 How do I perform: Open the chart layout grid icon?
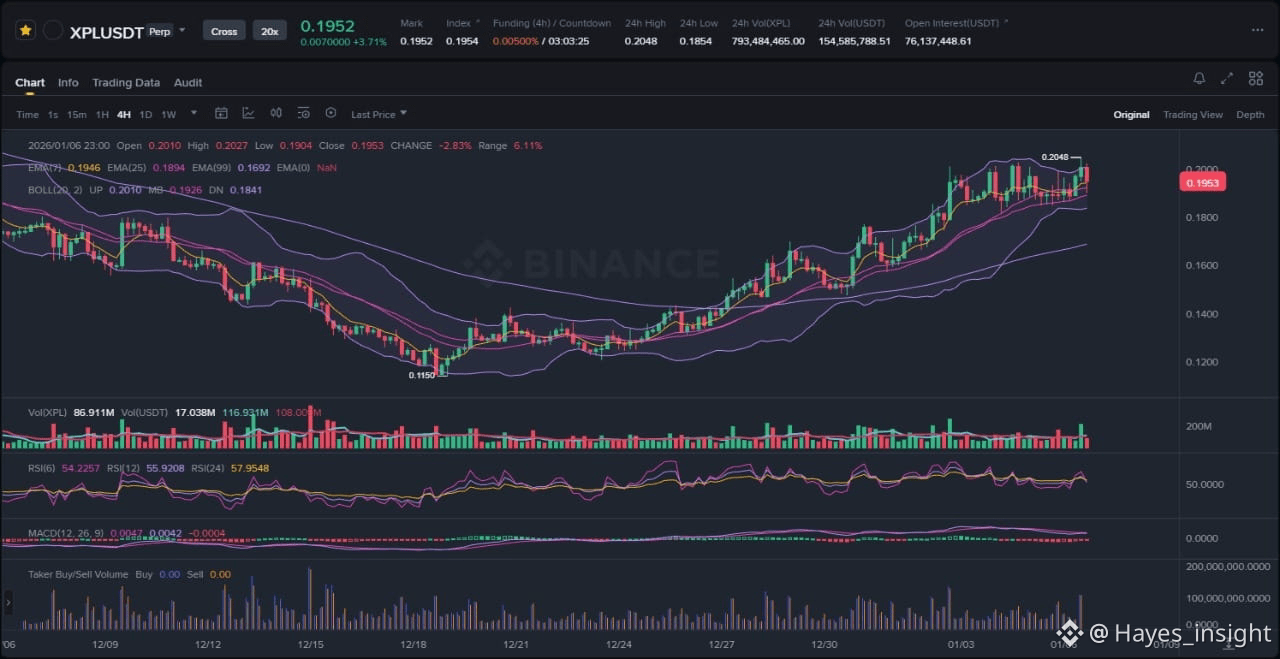pyautogui.click(x=1255, y=79)
